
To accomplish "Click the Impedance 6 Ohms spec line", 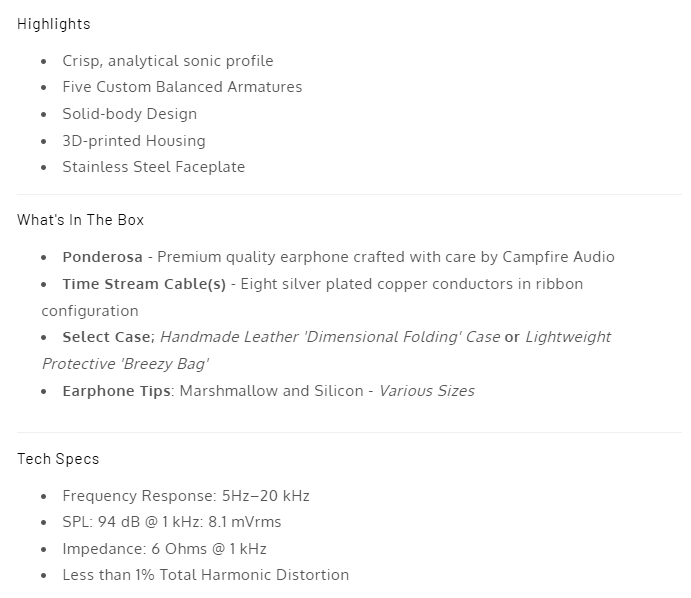I will click(164, 549).
